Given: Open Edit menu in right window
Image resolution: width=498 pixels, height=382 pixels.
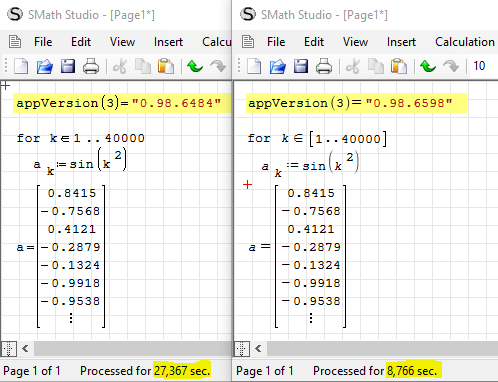Looking at the screenshot, I should (314, 42).
